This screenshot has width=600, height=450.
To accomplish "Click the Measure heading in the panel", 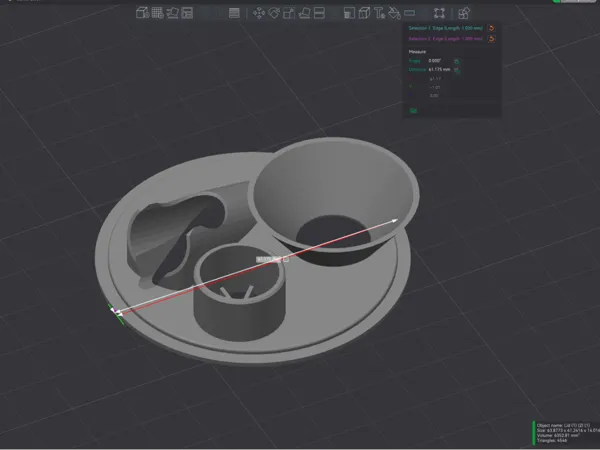I will pos(417,52).
